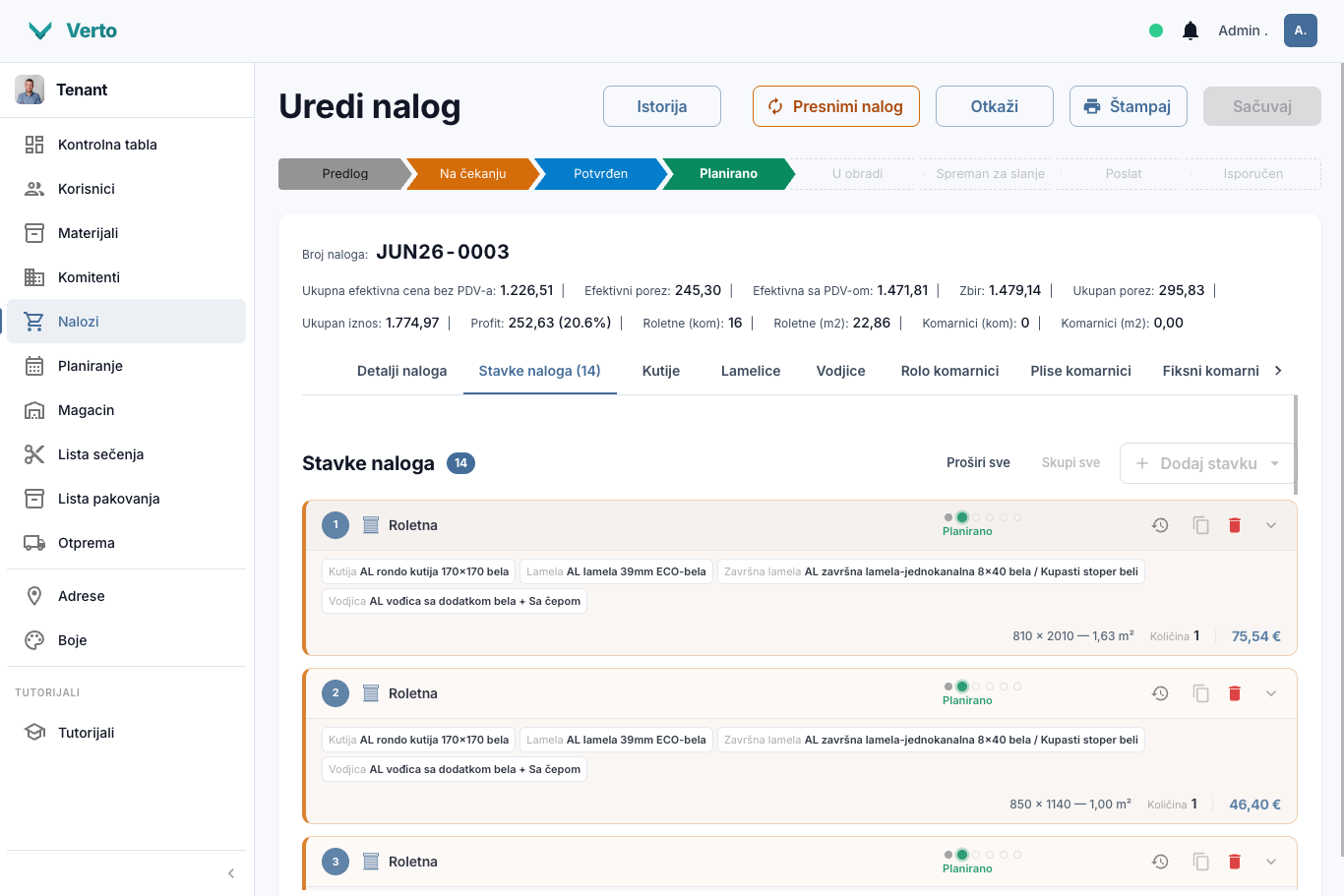Click the Sačuvaj button
The height and width of the screenshot is (896, 1344).
(1262, 106)
